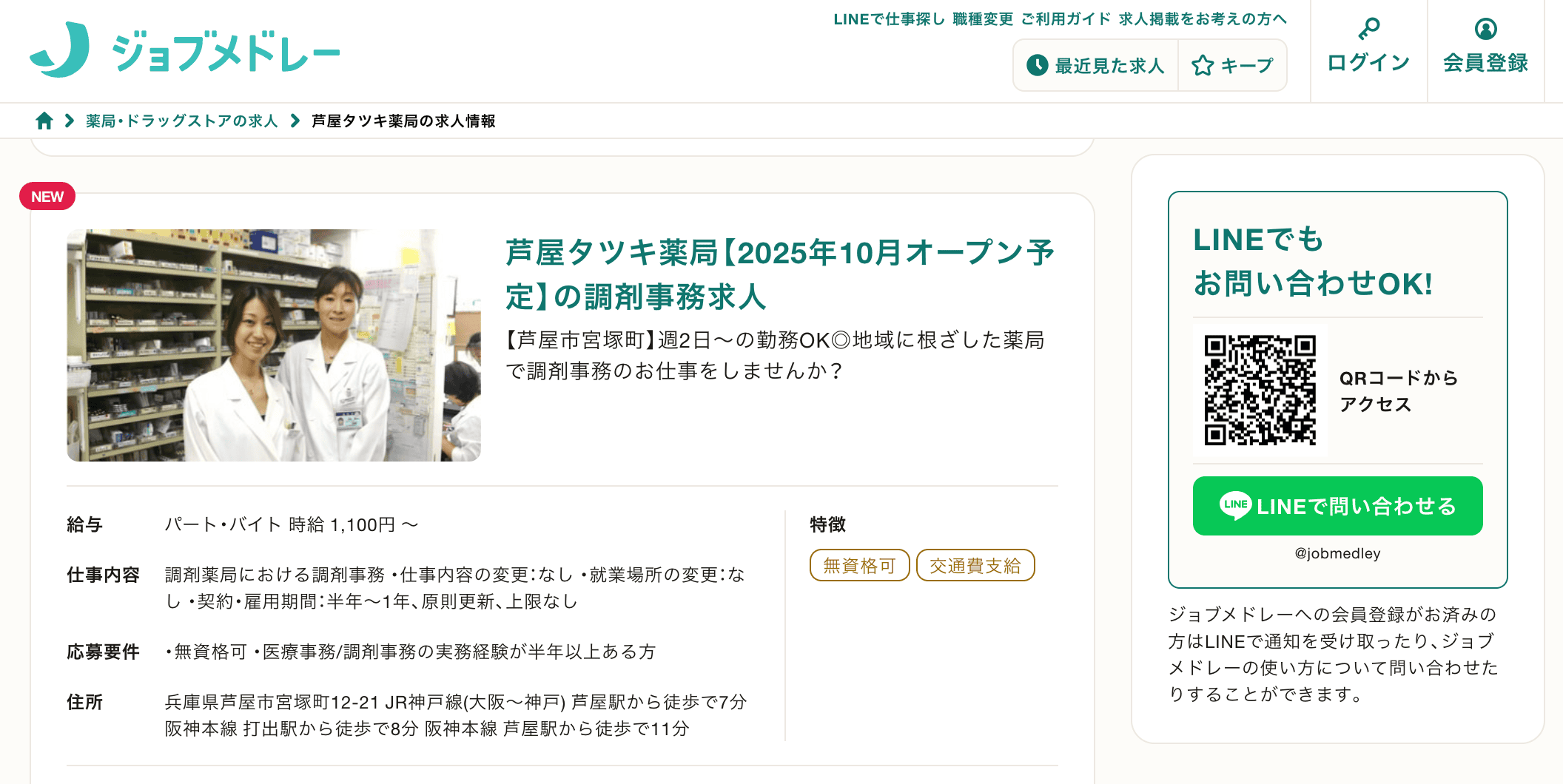The width and height of the screenshot is (1563, 784).
Task: Click the person icon for member registration
Action: click(x=1485, y=29)
